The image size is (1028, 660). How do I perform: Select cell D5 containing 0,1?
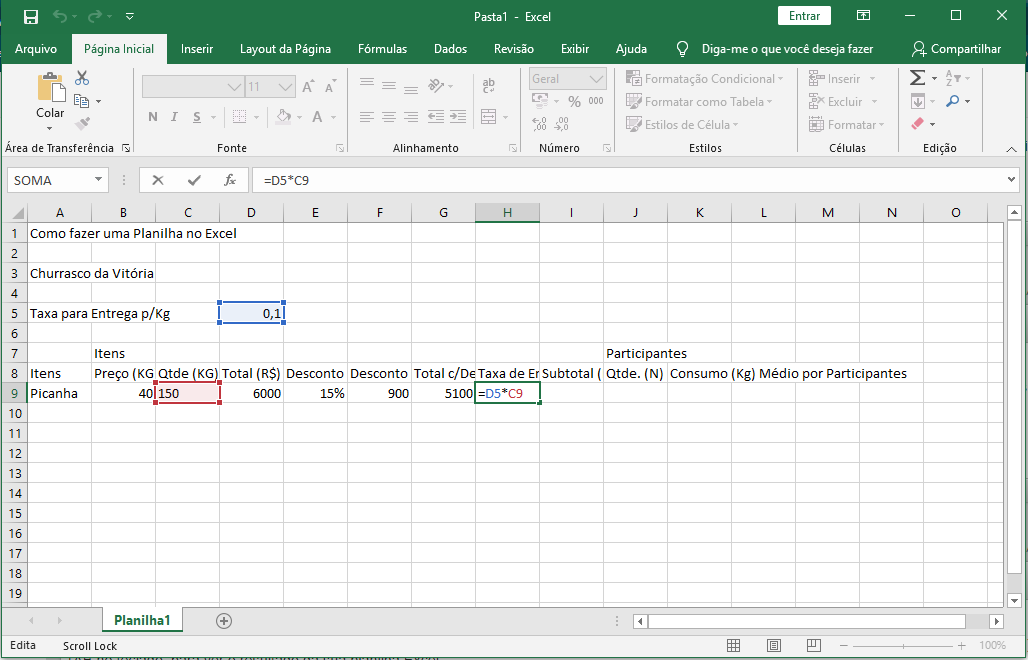pos(252,313)
